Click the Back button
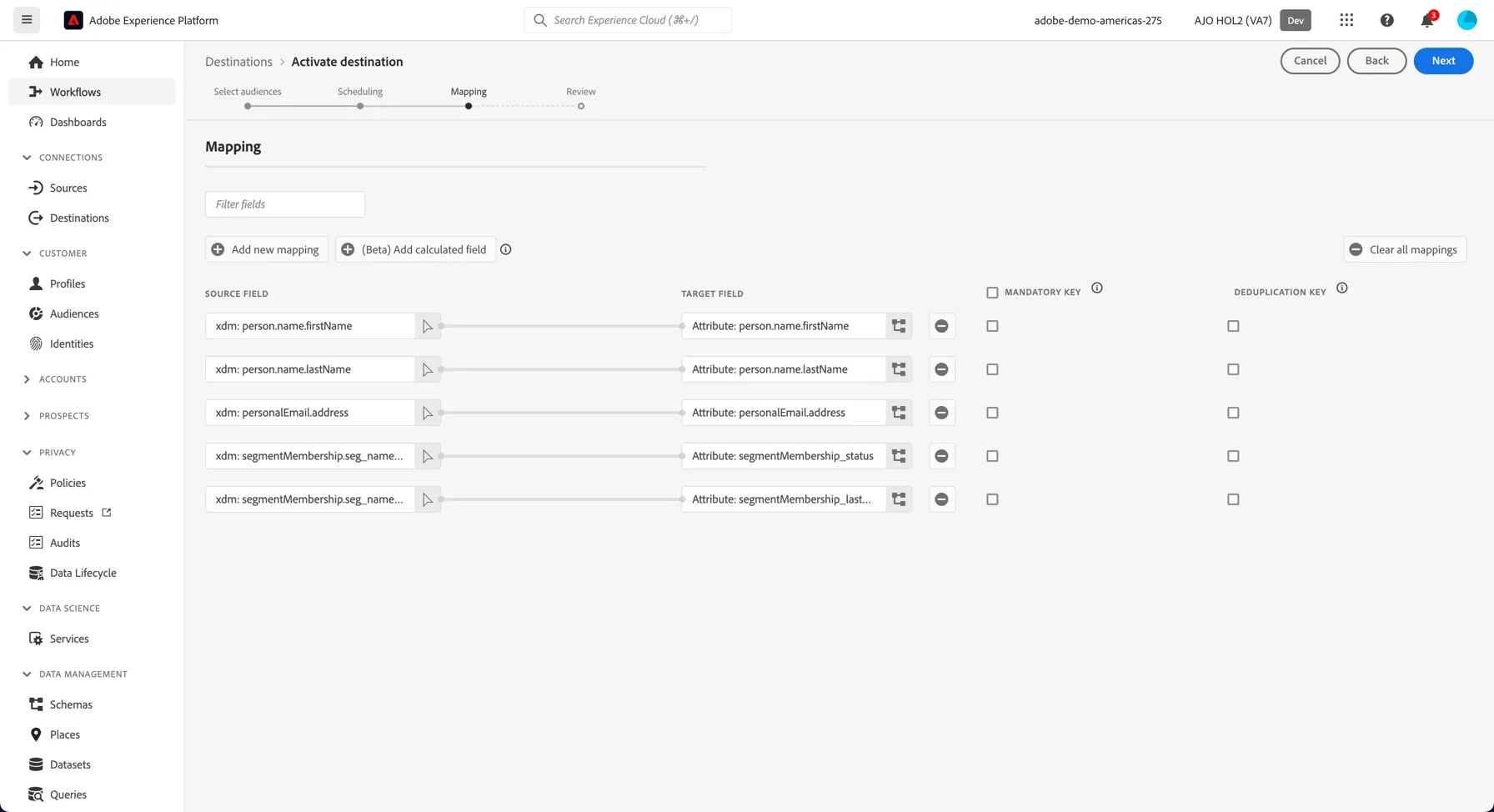 [x=1376, y=61]
